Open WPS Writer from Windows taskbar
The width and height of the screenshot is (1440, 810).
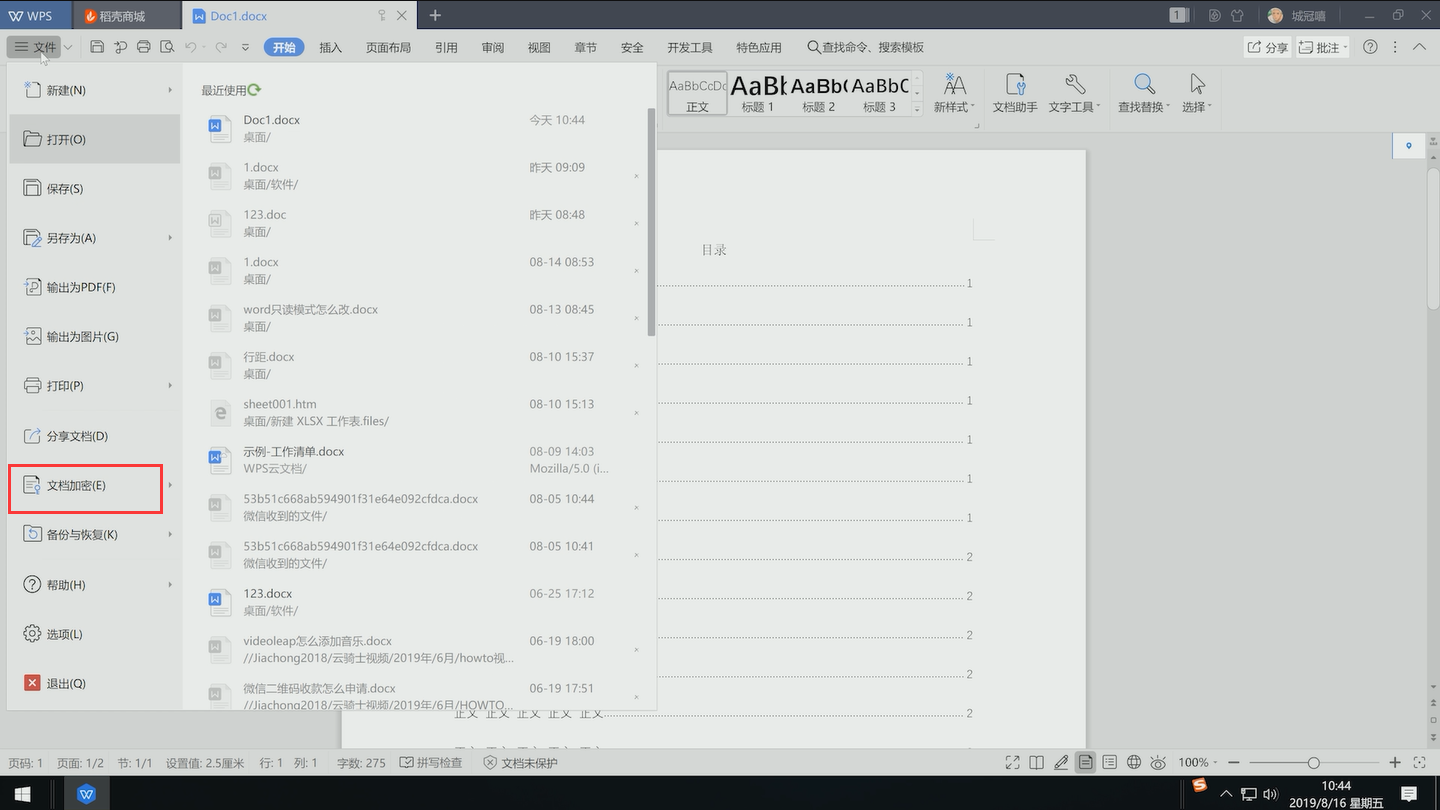pyautogui.click(x=86, y=794)
